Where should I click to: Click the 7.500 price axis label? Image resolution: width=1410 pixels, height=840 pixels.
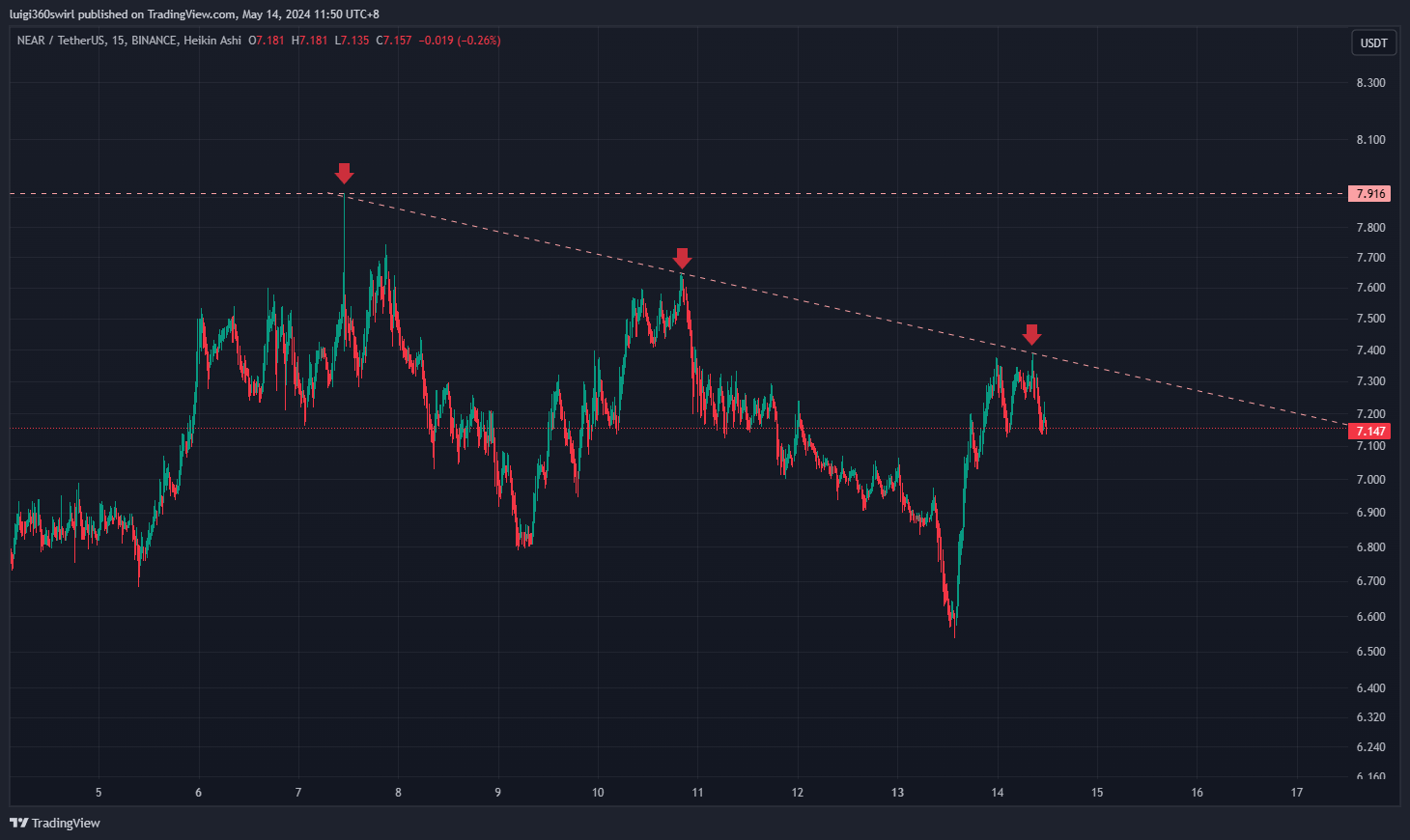(x=1370, y=319)
